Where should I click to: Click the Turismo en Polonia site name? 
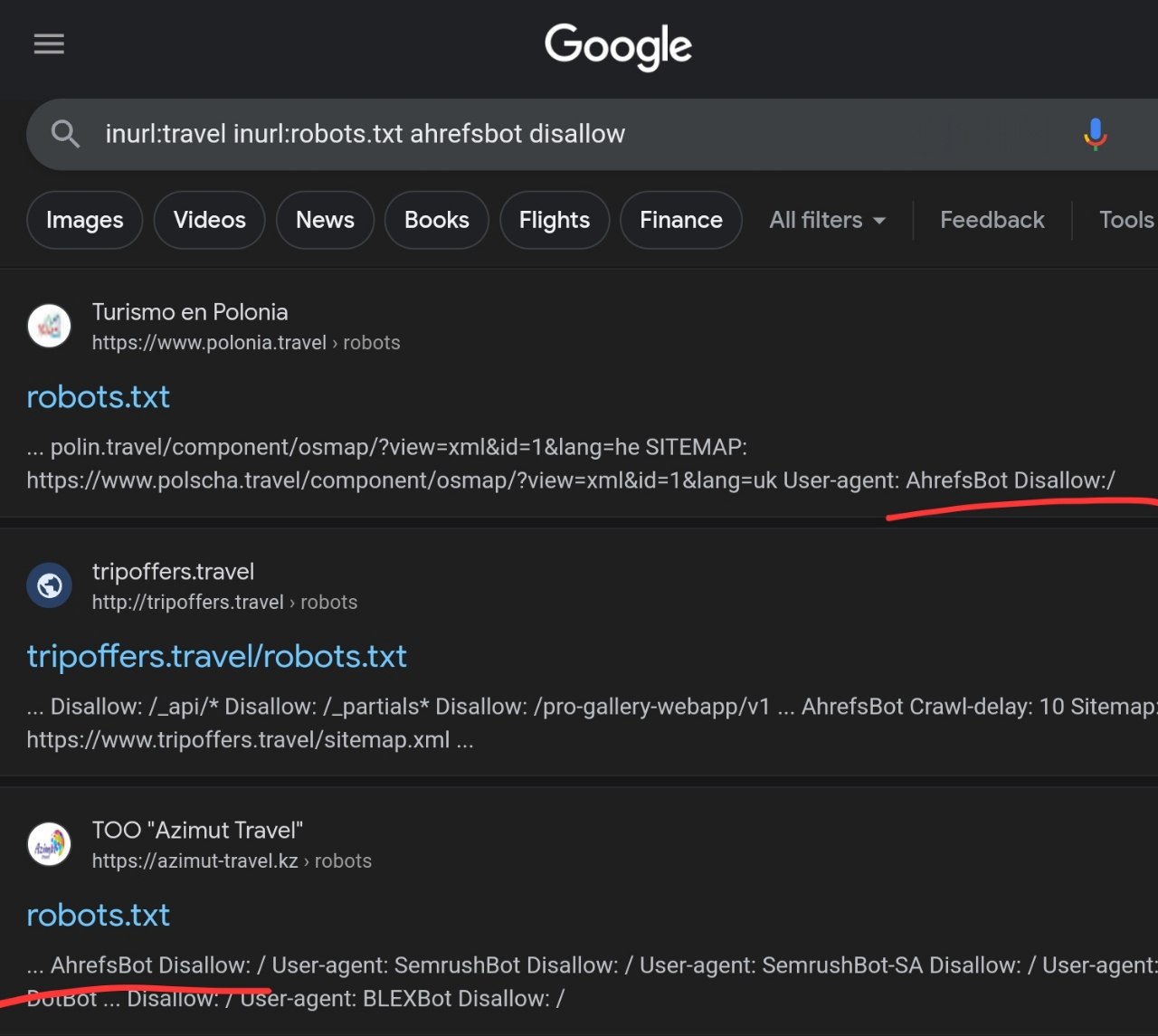point(190,312)
